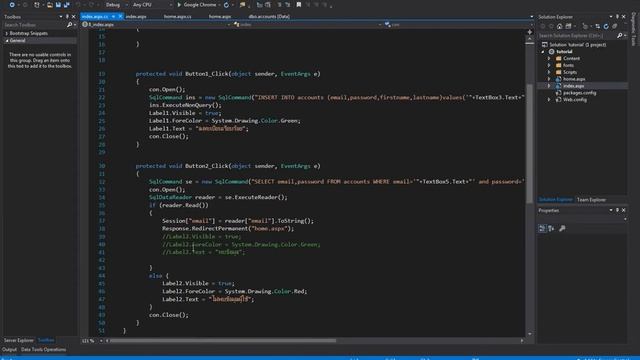Click the Button2_Click method name in code
The image size is (640, 360).
point(207,166)
